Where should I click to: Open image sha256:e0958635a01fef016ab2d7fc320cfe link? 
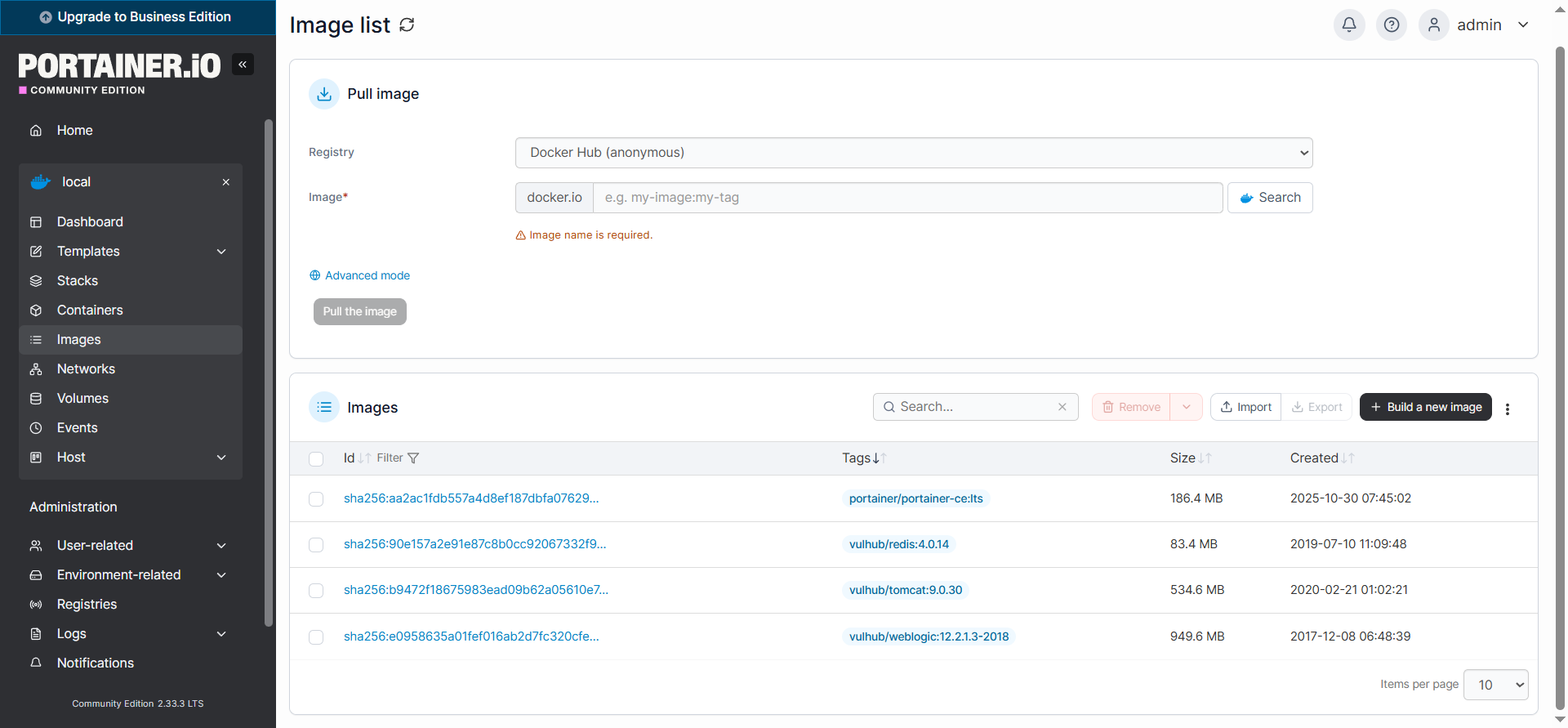(x=471, y=636)
